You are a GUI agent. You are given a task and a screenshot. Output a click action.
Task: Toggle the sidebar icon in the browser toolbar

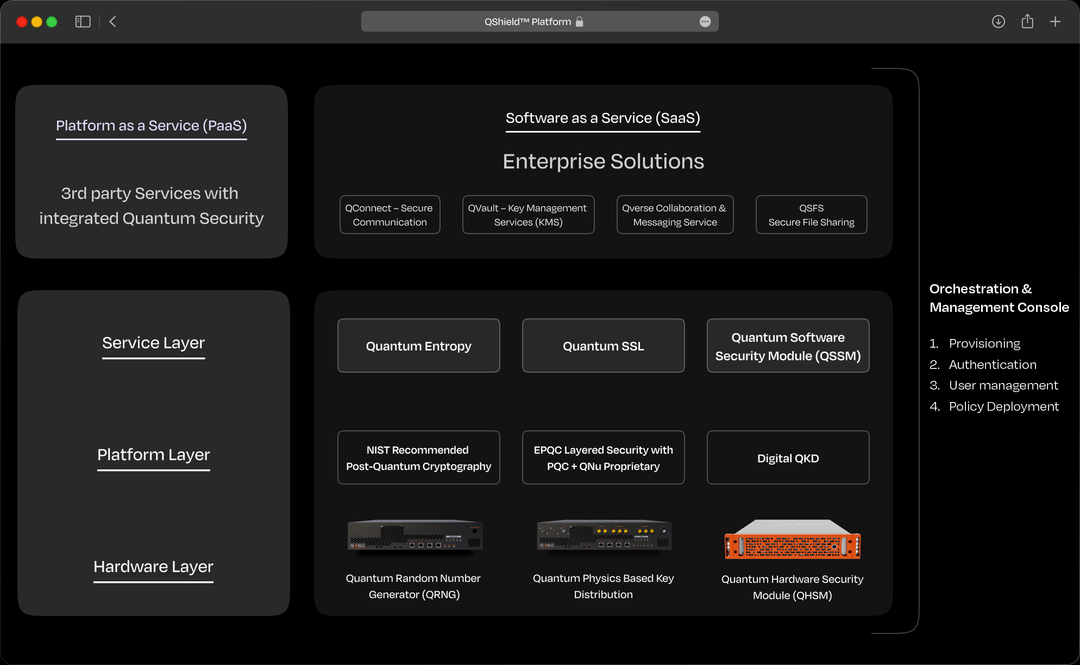pos(82,21)
